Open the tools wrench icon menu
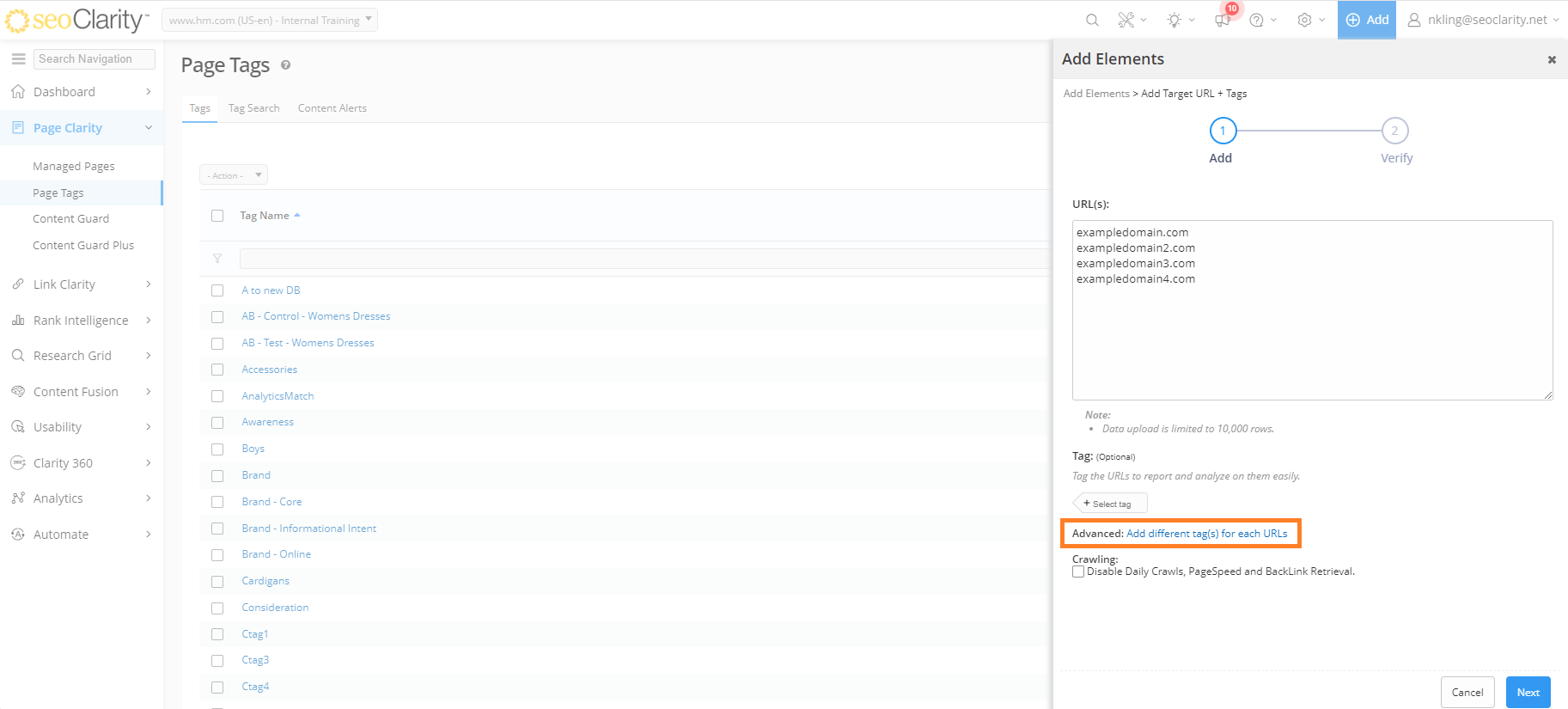The image size is (1568, 709). 1127,20
